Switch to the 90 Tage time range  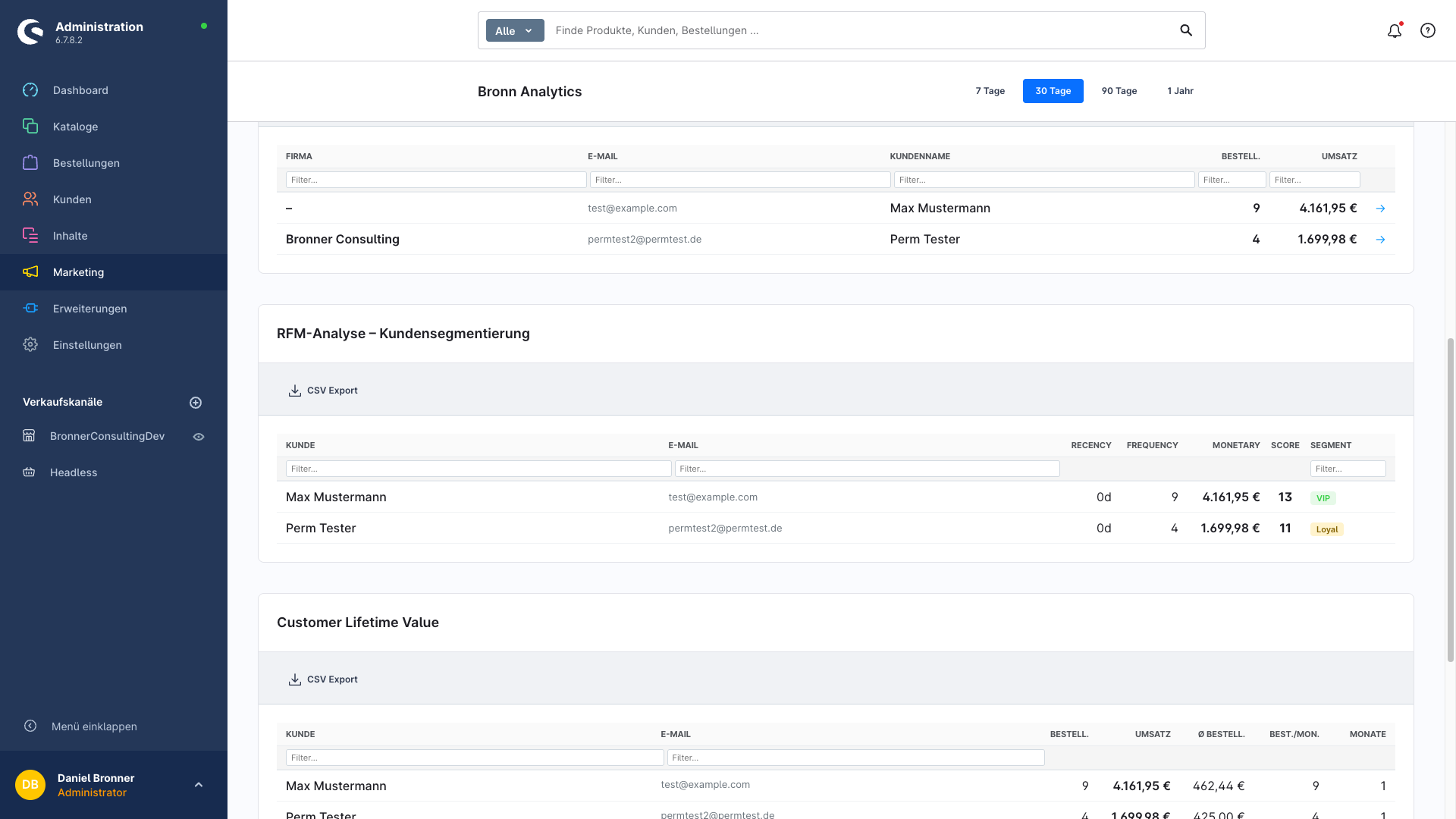click(1119, 91)
